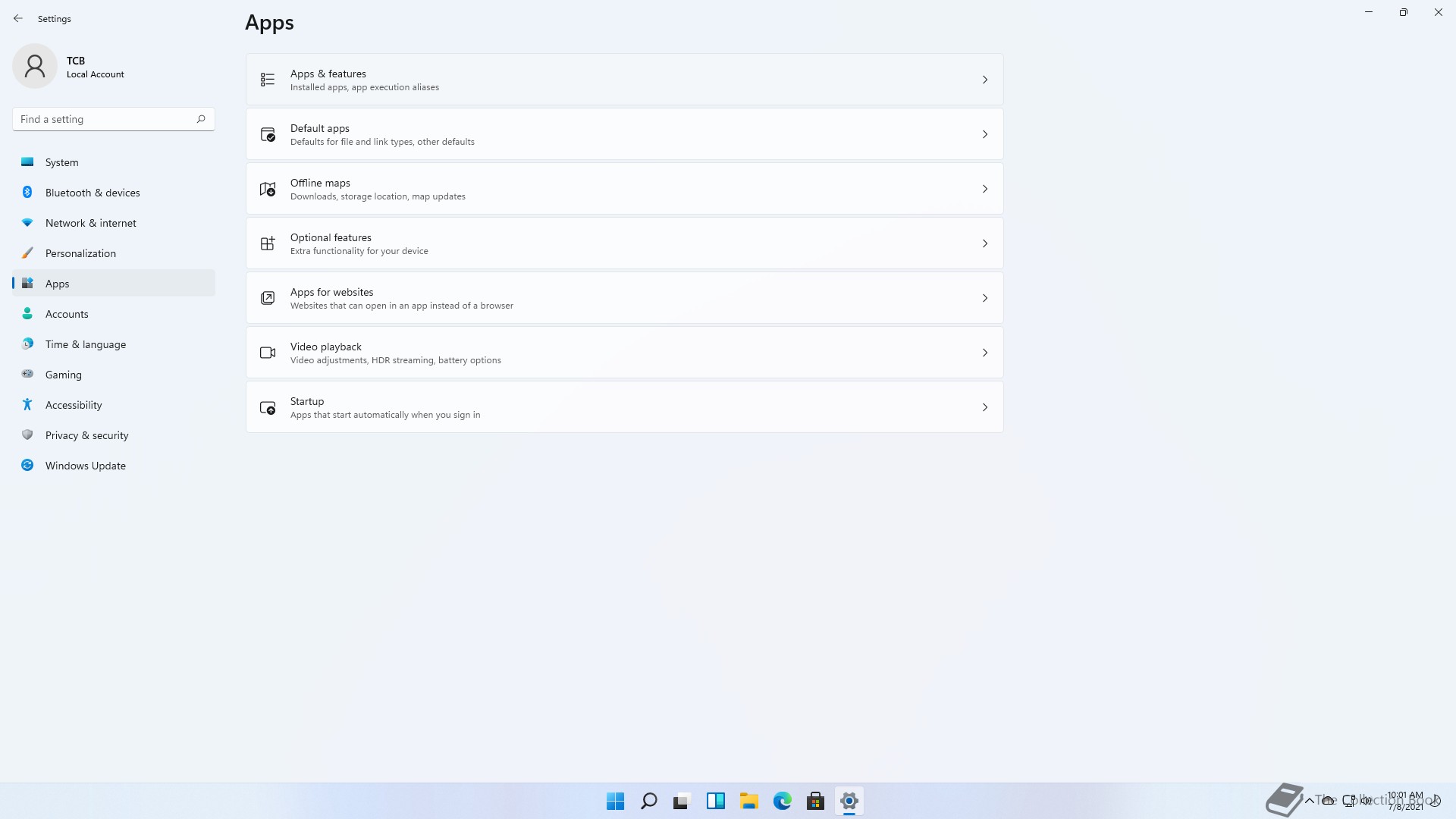1456x819 pixels.
Task: Show hidden system tray icons
Action: pos(1309,801)
